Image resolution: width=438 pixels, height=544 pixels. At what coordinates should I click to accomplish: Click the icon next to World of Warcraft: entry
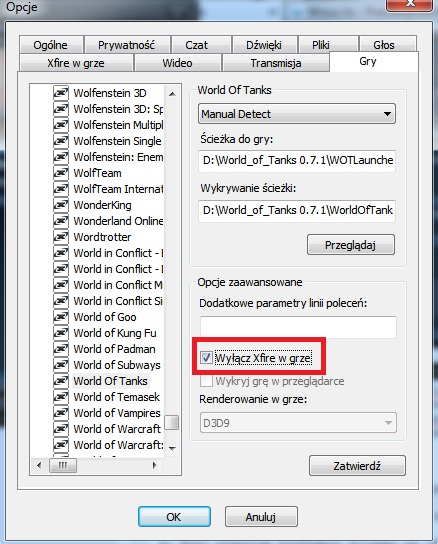61,444
